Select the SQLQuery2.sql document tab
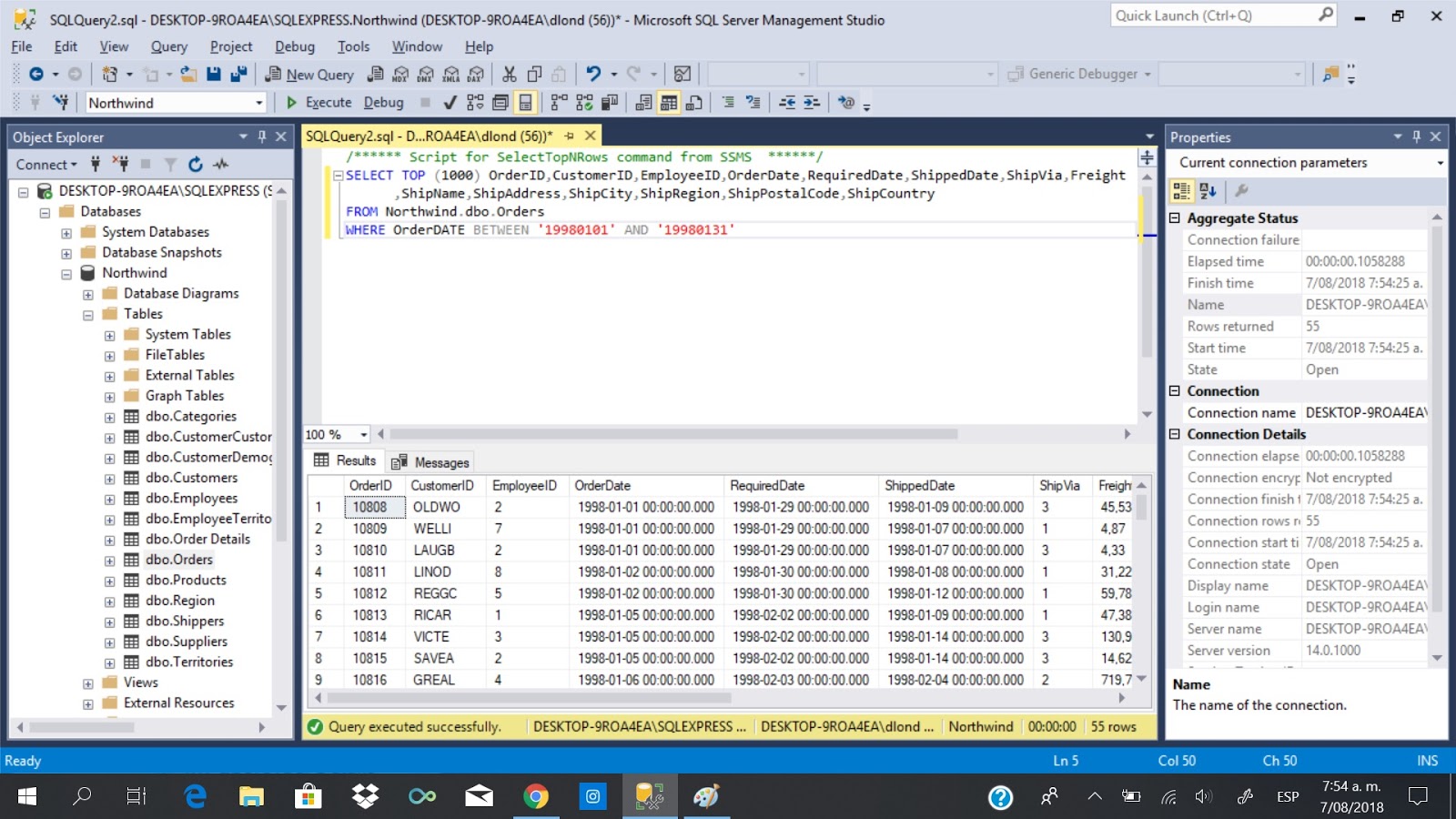This screenshot has height=819, width=1456. tap(429, 136)
